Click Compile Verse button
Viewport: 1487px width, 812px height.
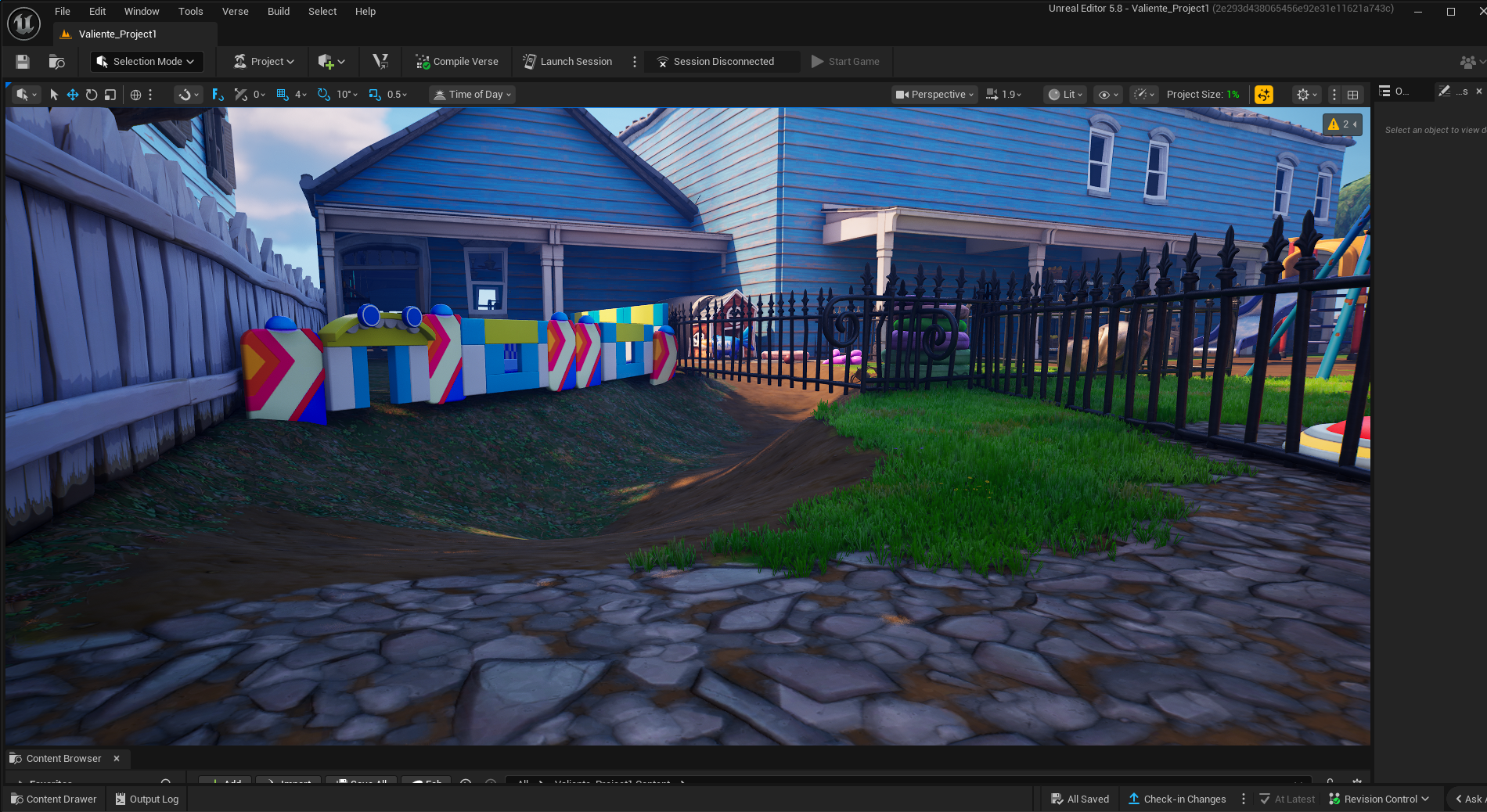click(x=457, y=62)
